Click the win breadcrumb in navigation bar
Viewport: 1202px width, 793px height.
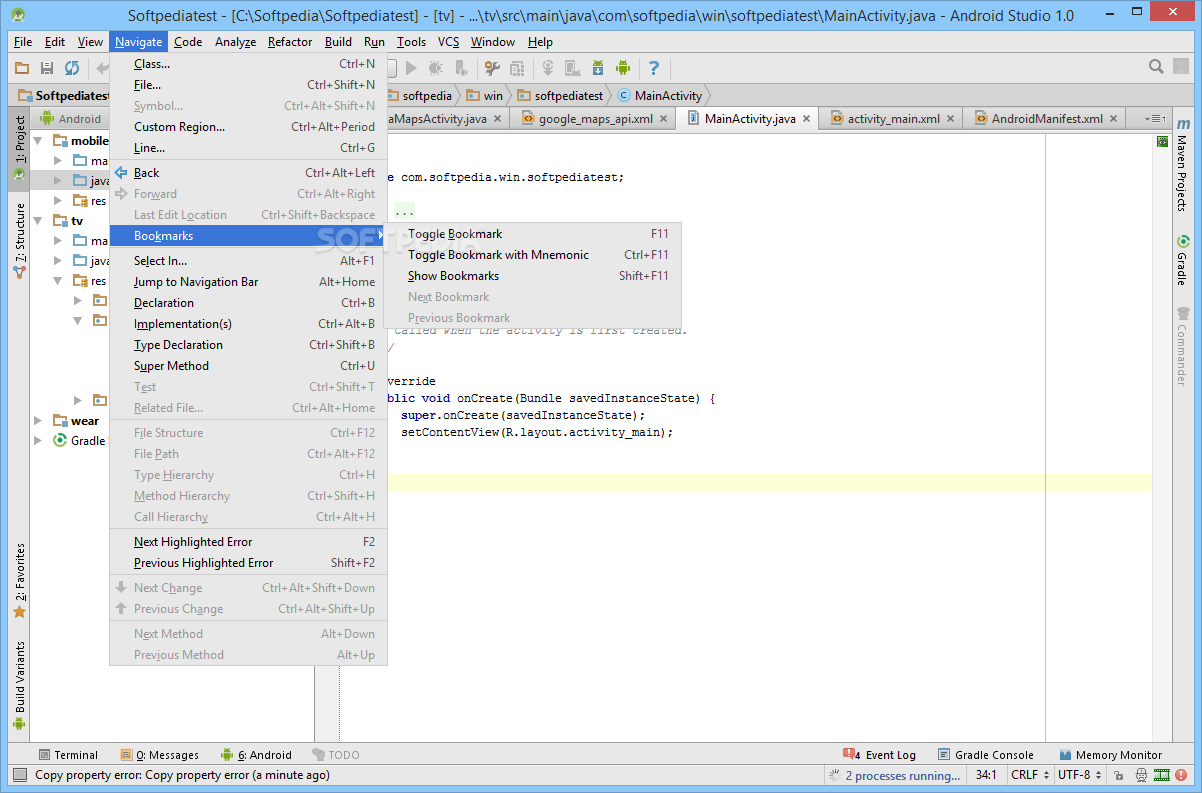tap(487, 96)
